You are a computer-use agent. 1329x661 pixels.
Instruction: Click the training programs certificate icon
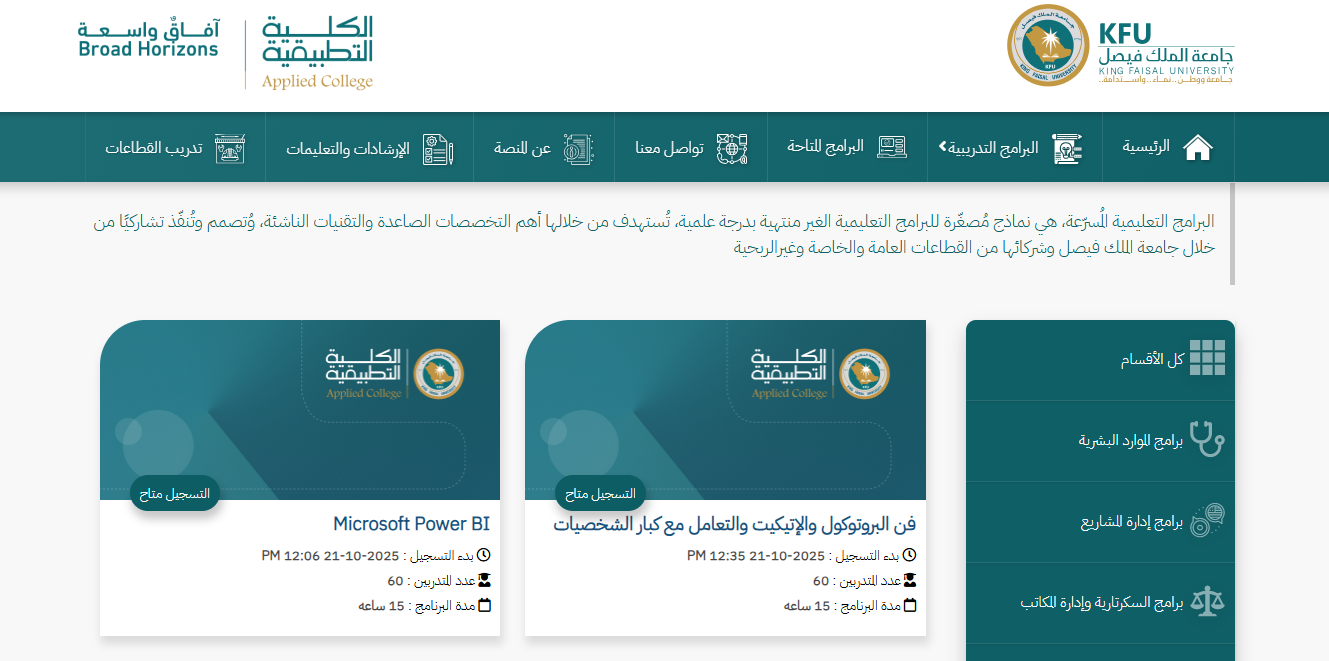tap(1067, 148)
